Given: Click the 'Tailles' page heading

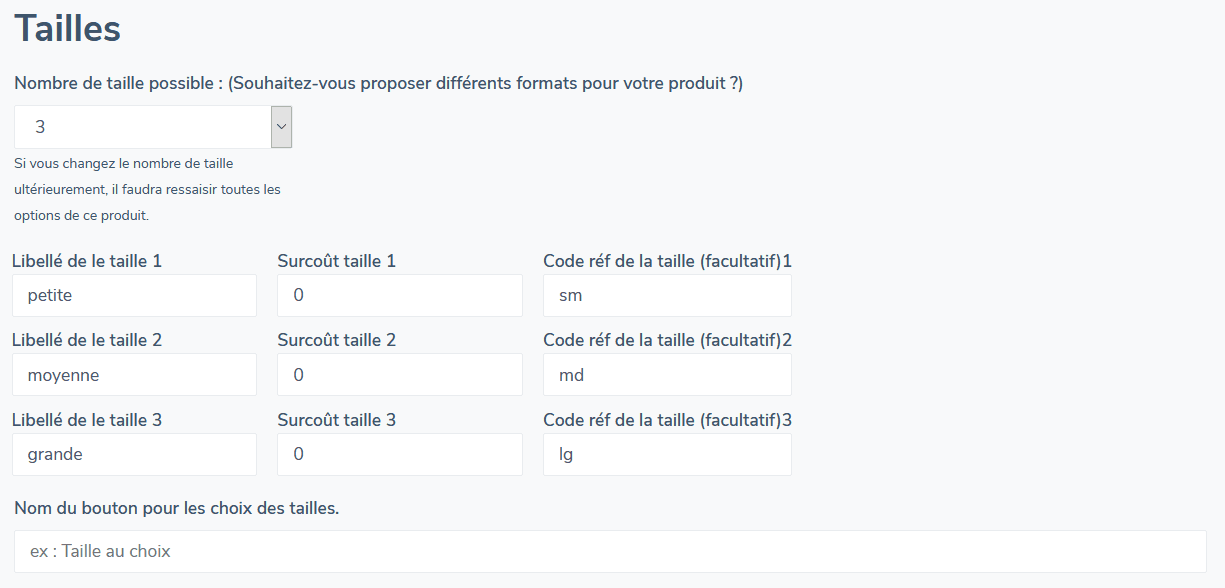Looking at the screenshot, I should click(x=66, y=28).
